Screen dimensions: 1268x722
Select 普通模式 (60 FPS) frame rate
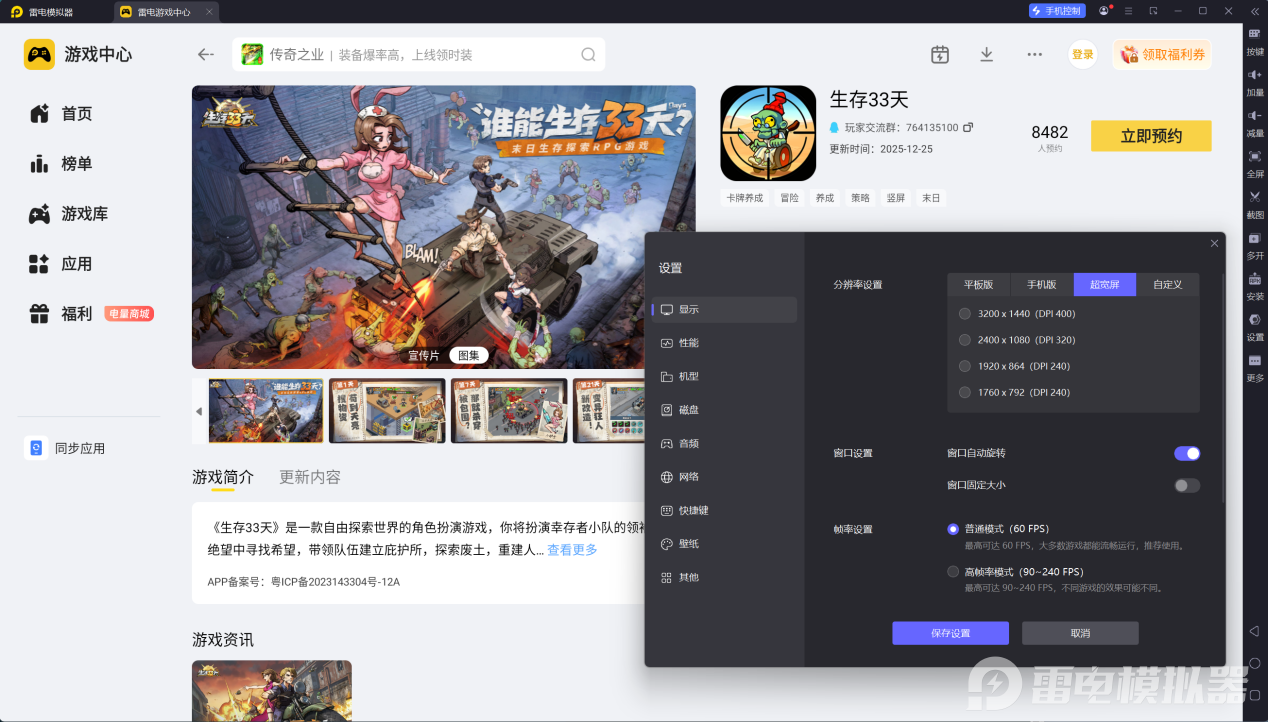953,529
